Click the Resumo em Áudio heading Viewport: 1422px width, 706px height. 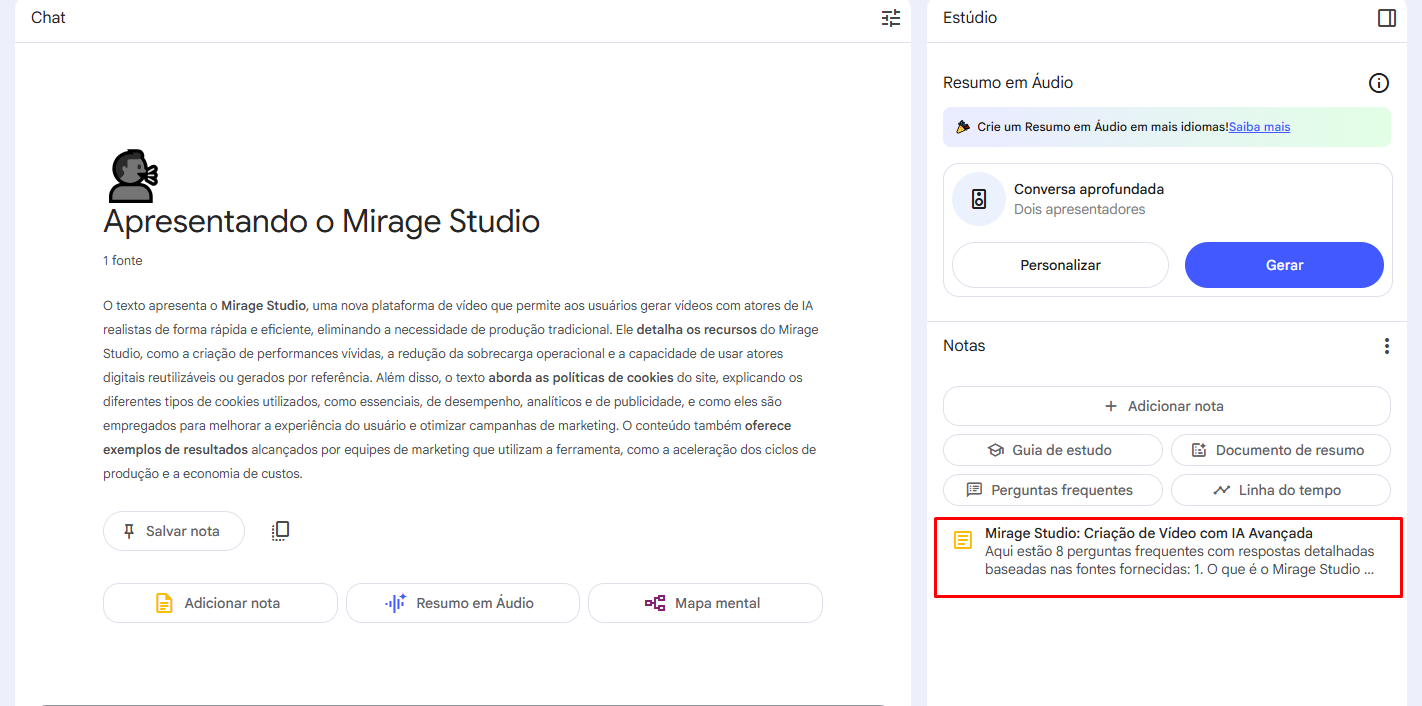pyautogui.click(x=1008, y=83)
